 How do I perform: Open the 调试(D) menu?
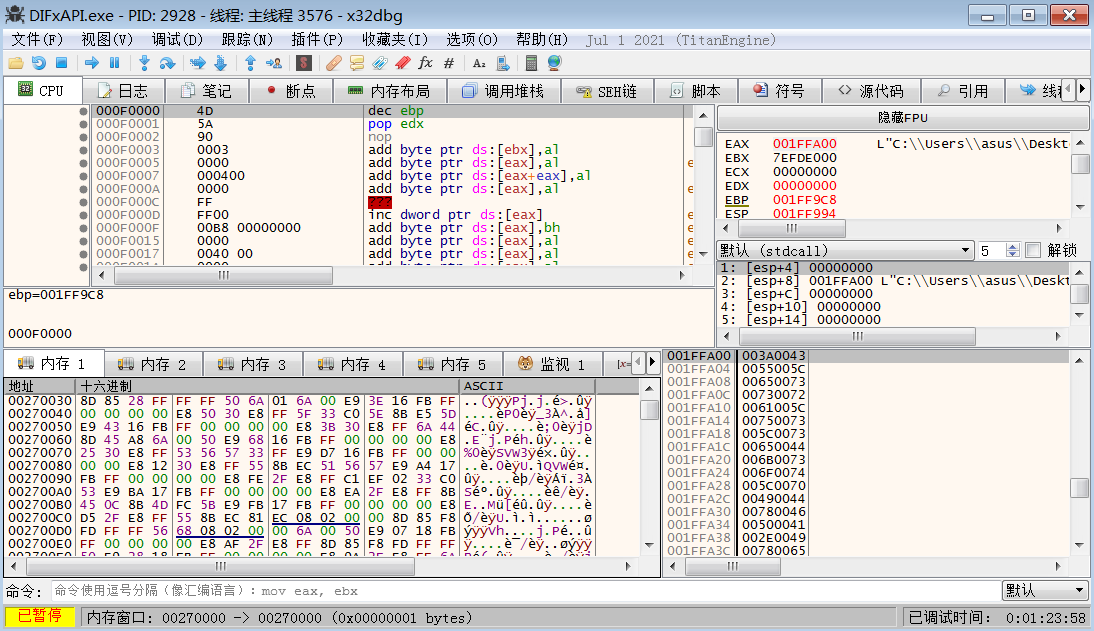pyautogui.click(x=177, y=40)
